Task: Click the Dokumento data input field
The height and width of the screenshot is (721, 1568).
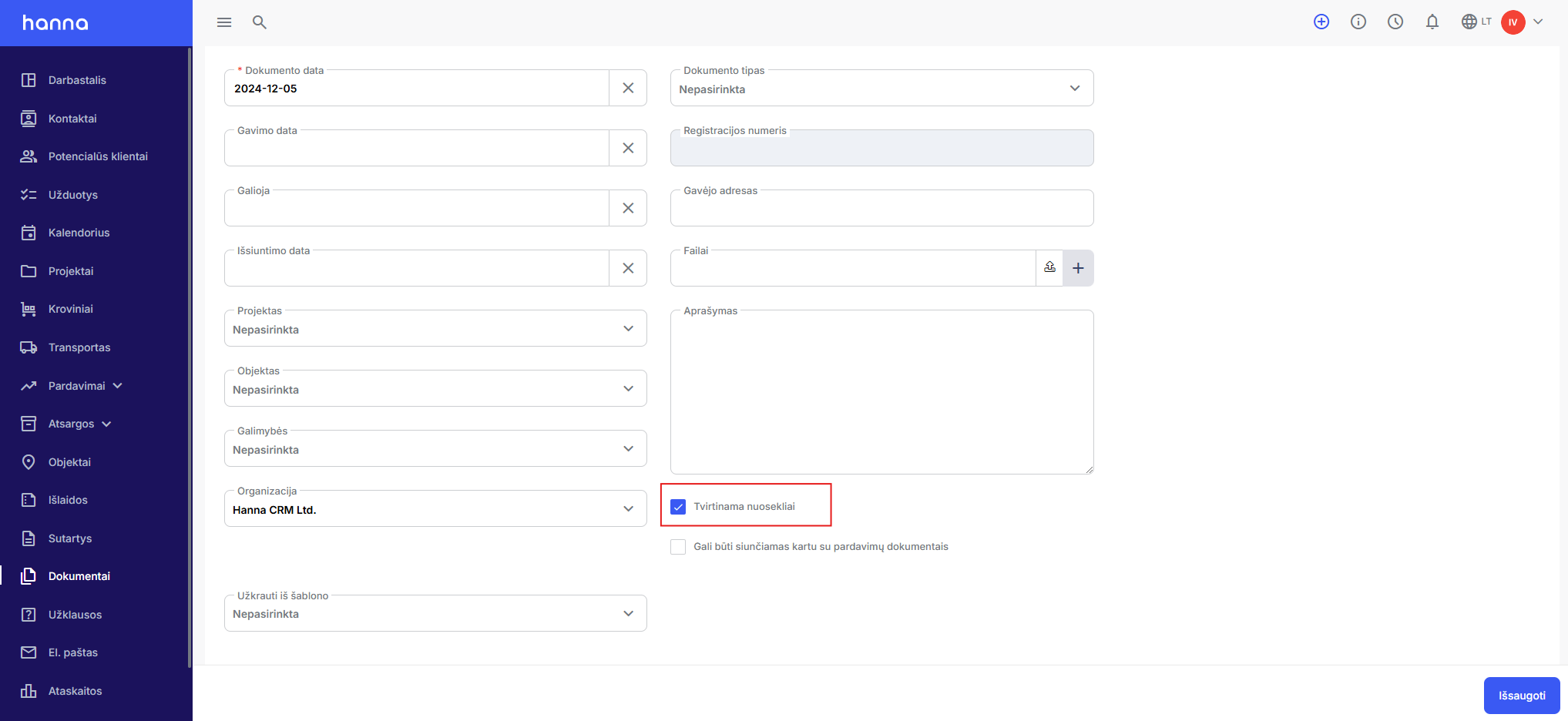Action: click(x=417, y=89)
